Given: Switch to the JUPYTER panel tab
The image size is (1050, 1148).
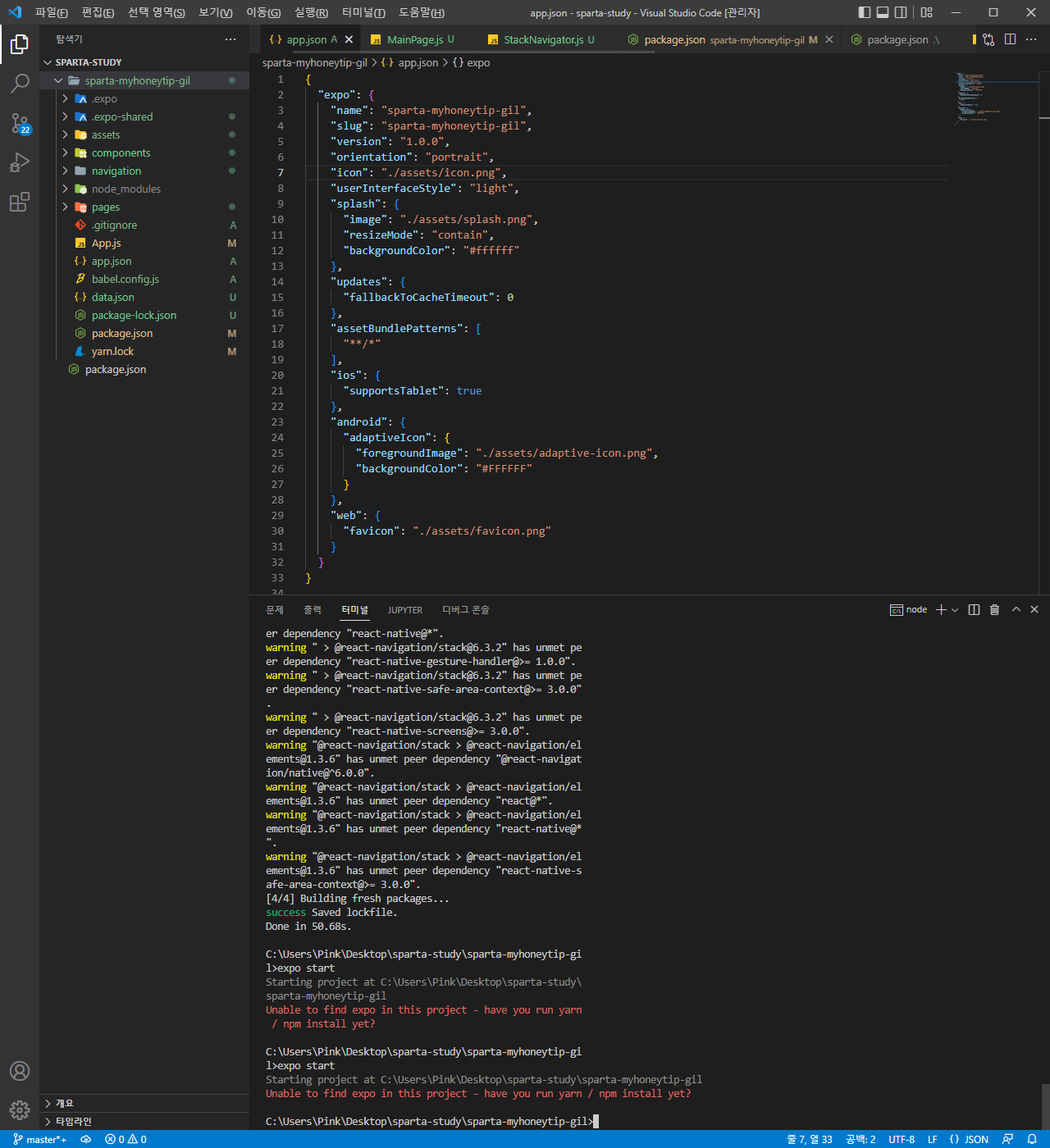Looking at the screenshot, I should point(405,610).
